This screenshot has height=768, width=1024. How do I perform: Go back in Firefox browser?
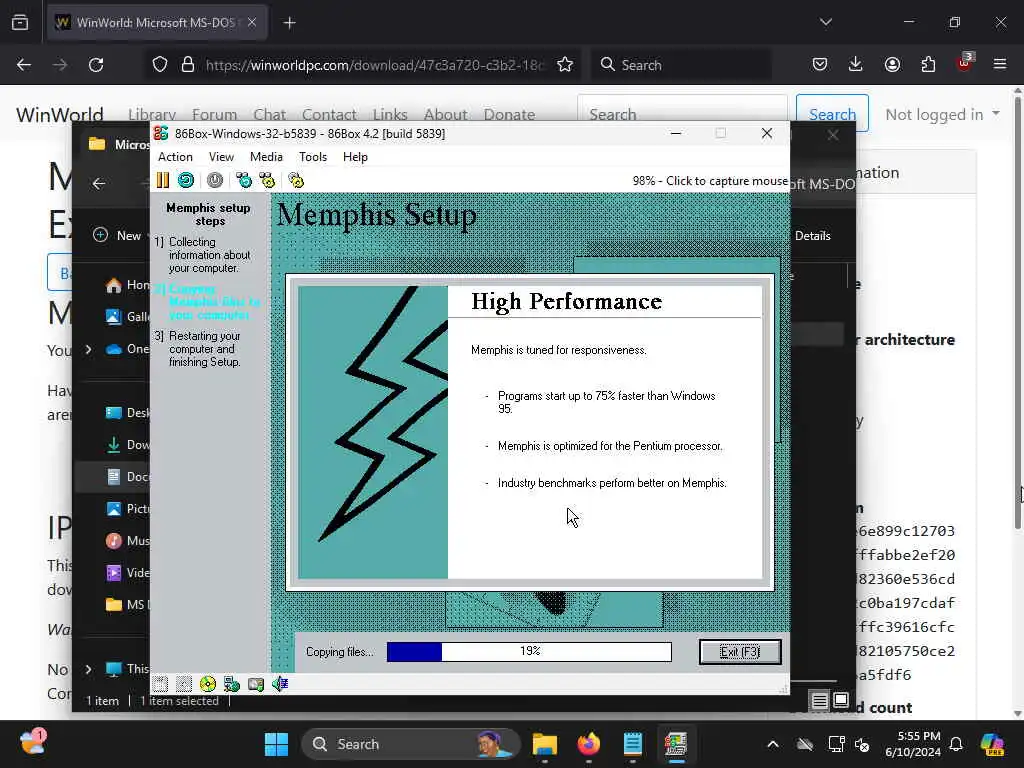tap(24, 65)
